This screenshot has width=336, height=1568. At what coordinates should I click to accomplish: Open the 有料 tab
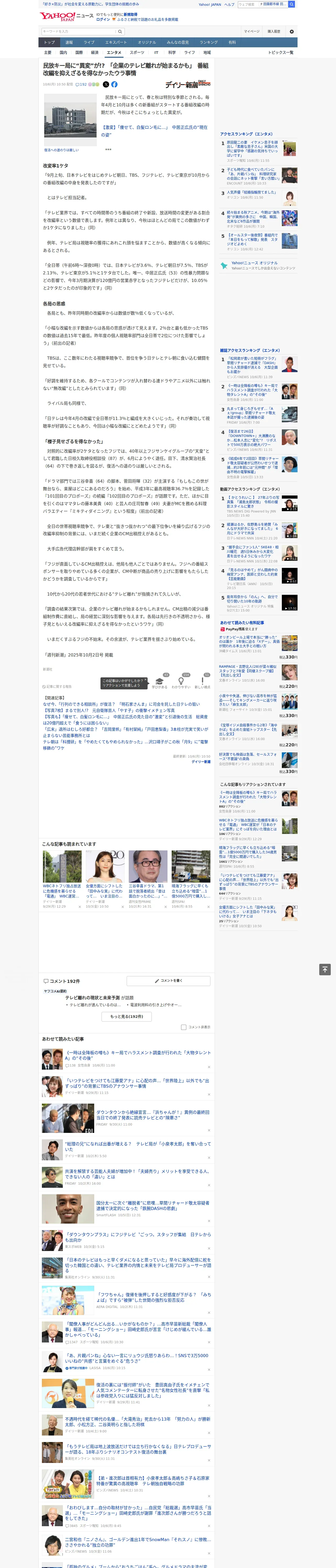(232, 43)
